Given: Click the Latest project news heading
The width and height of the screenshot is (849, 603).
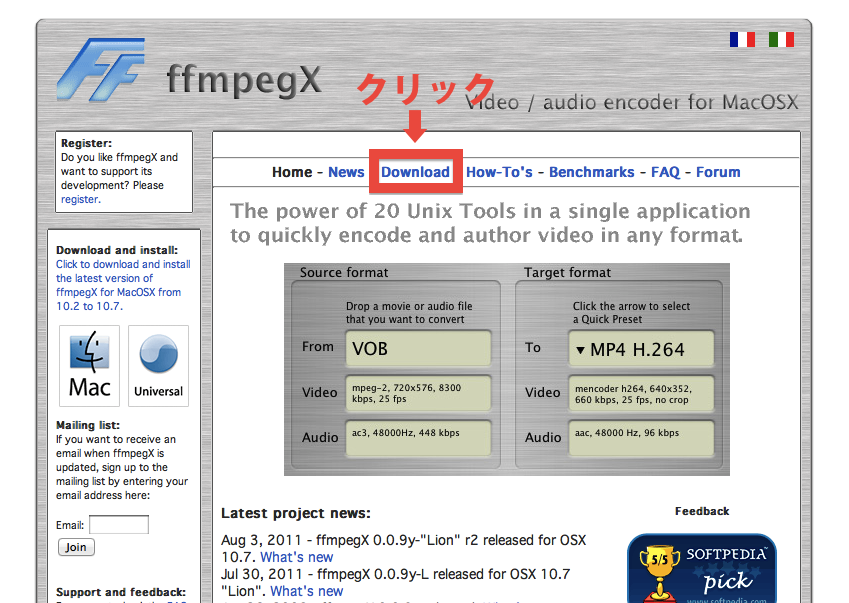Looking at the screenshot, I should 296,513.
